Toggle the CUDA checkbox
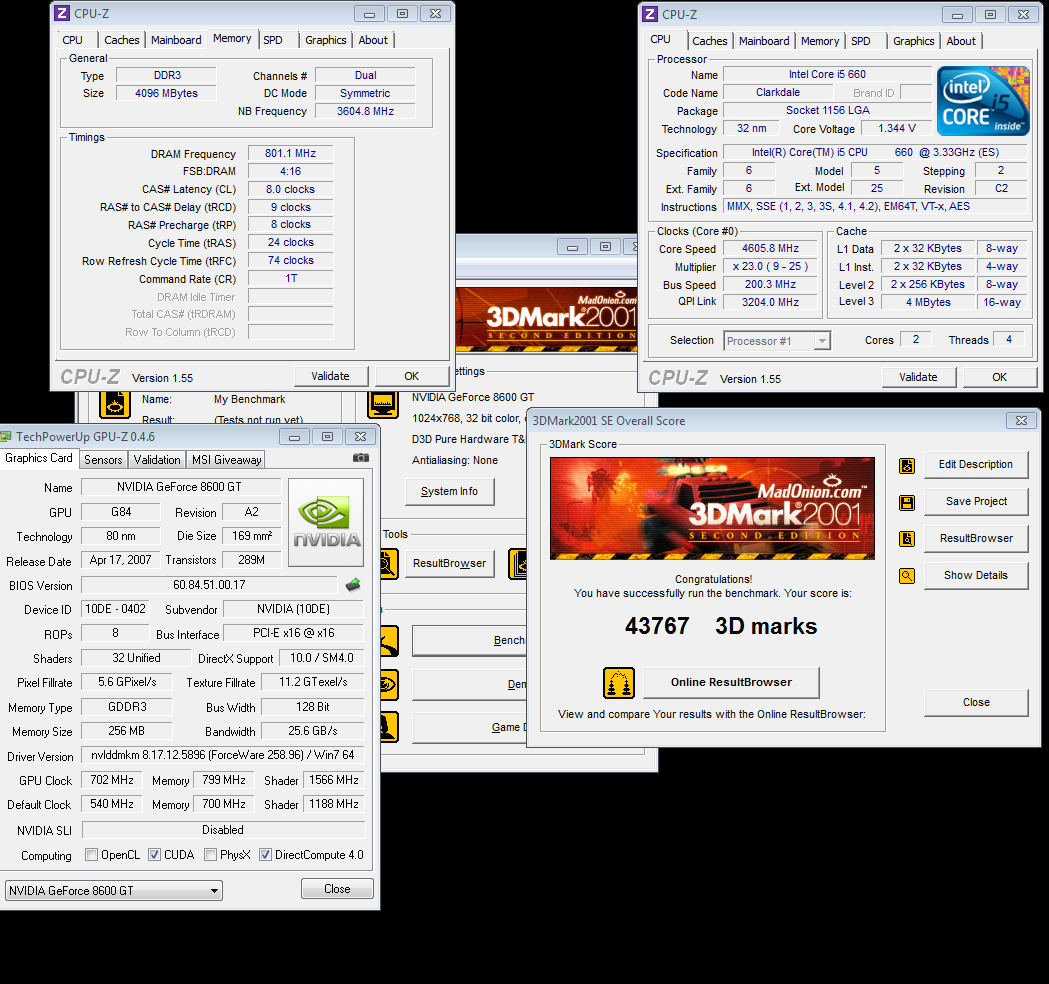The height and width of the screenshot is (984, 1049). pyautogui.click(x=155, y=855)
